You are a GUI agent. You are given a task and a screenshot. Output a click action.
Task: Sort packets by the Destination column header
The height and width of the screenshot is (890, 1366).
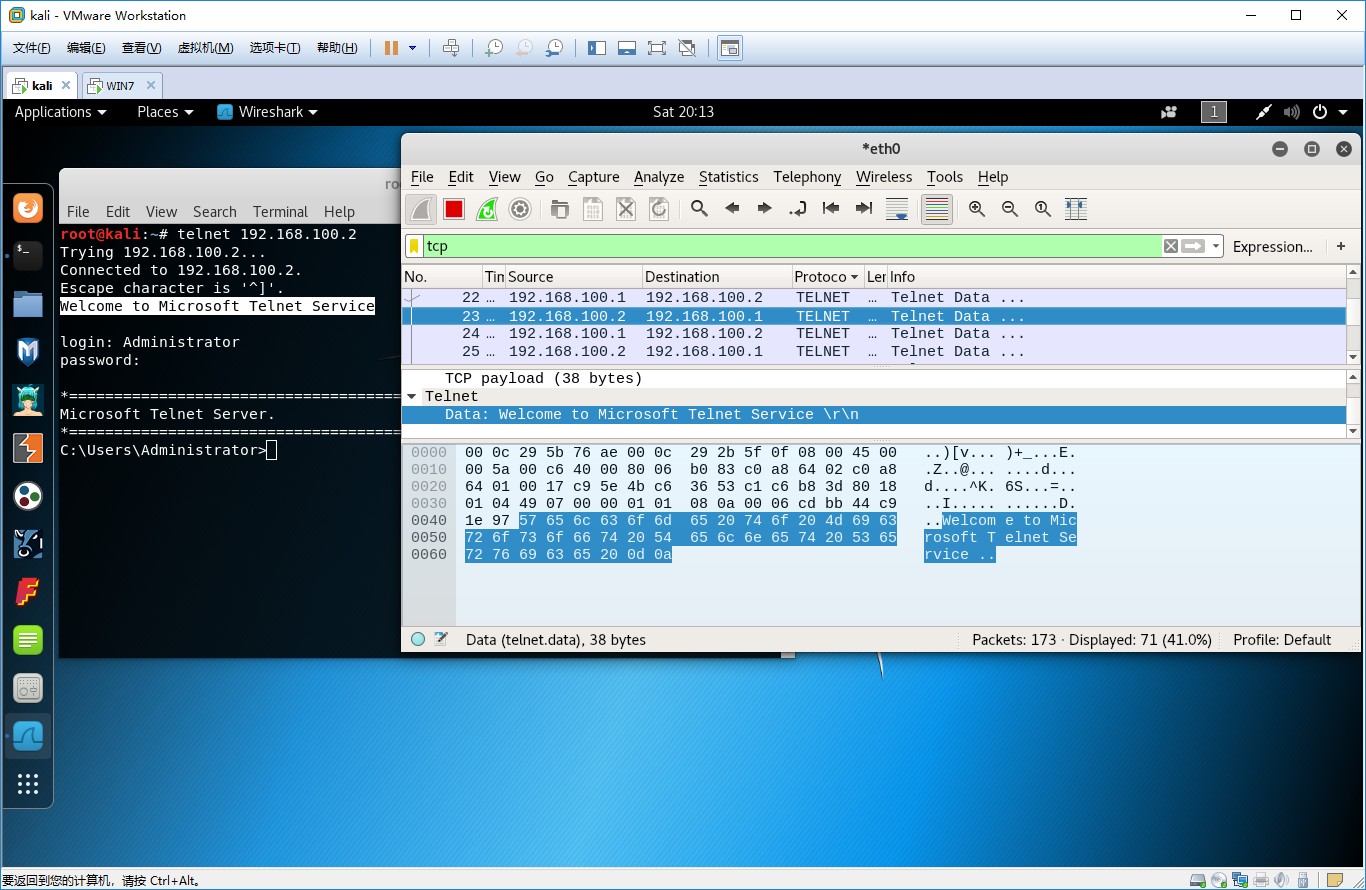[716, 277]
